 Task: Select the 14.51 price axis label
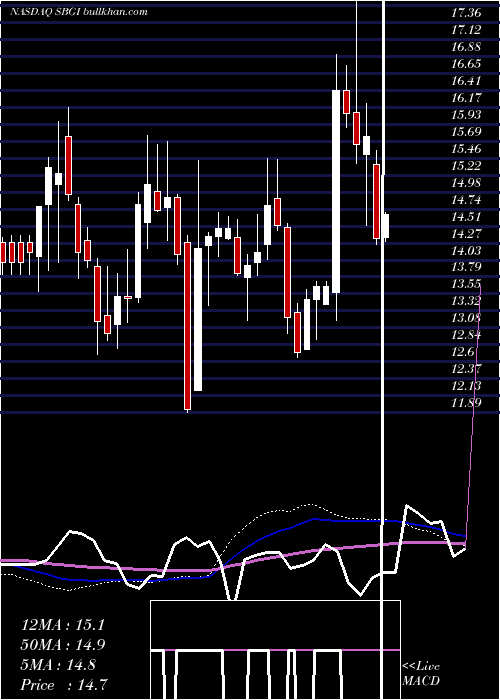pyautogui.click(x=466, y=217)
